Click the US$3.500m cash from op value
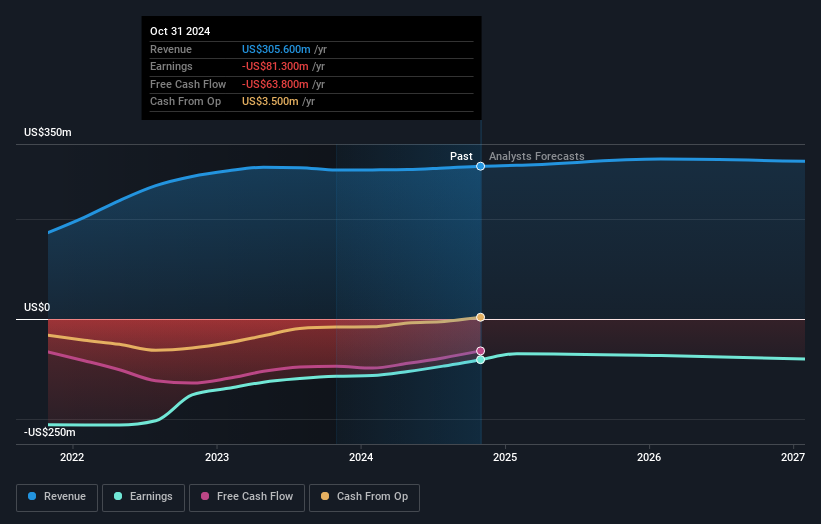The image size is (821, 524). (x=270, y=102)
